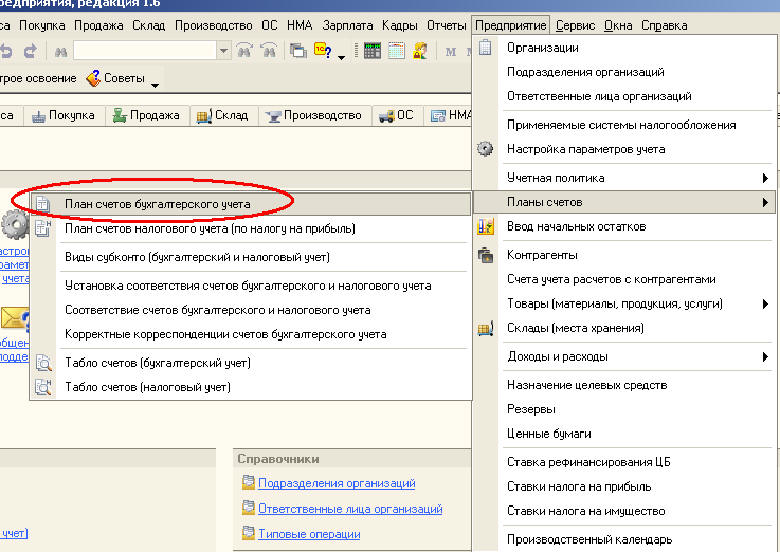Switch to the Производство tab
The image size is (780, 552).
click(x=314, y=116)
